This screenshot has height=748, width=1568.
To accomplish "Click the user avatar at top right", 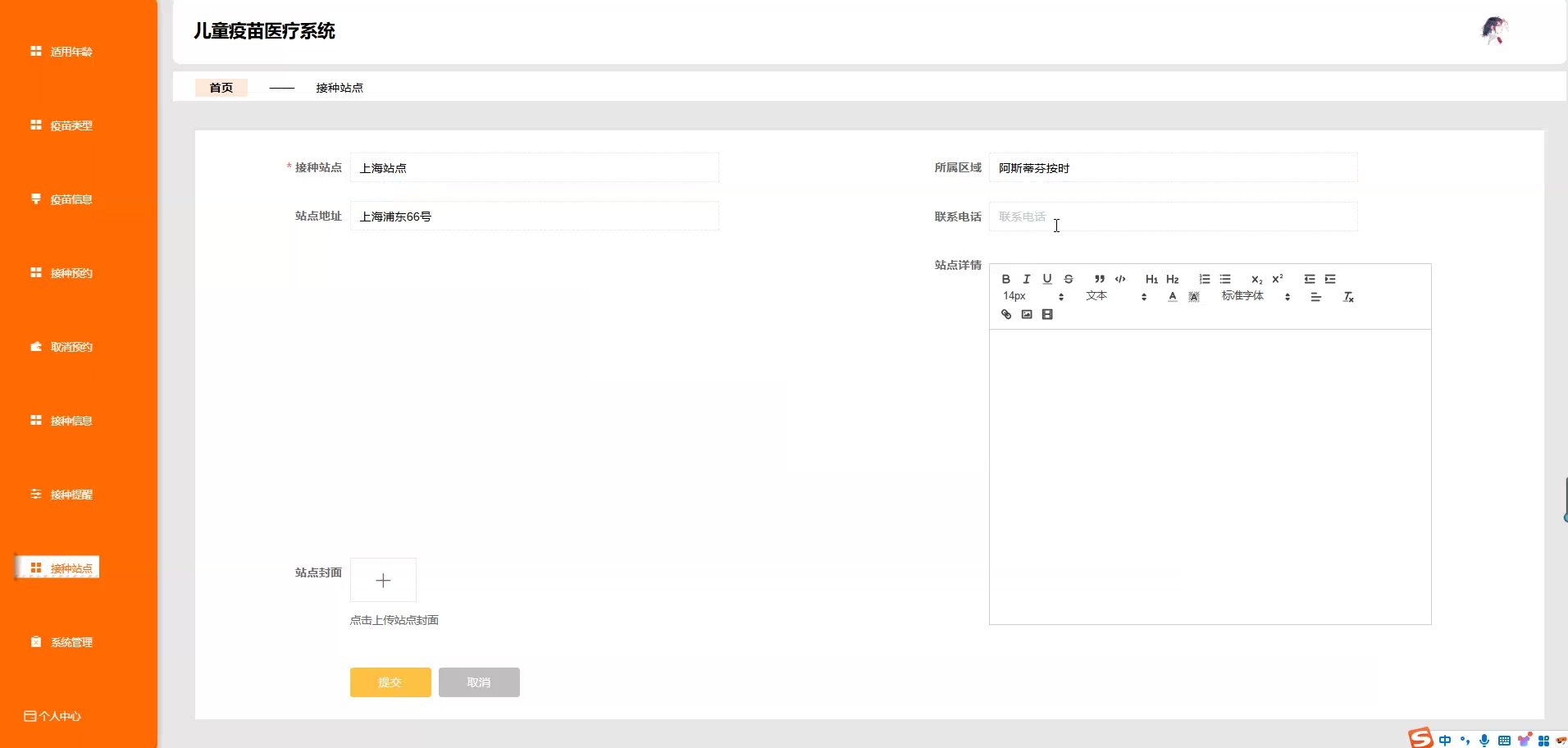I will pyautogui.click(x=1496, y=31).
